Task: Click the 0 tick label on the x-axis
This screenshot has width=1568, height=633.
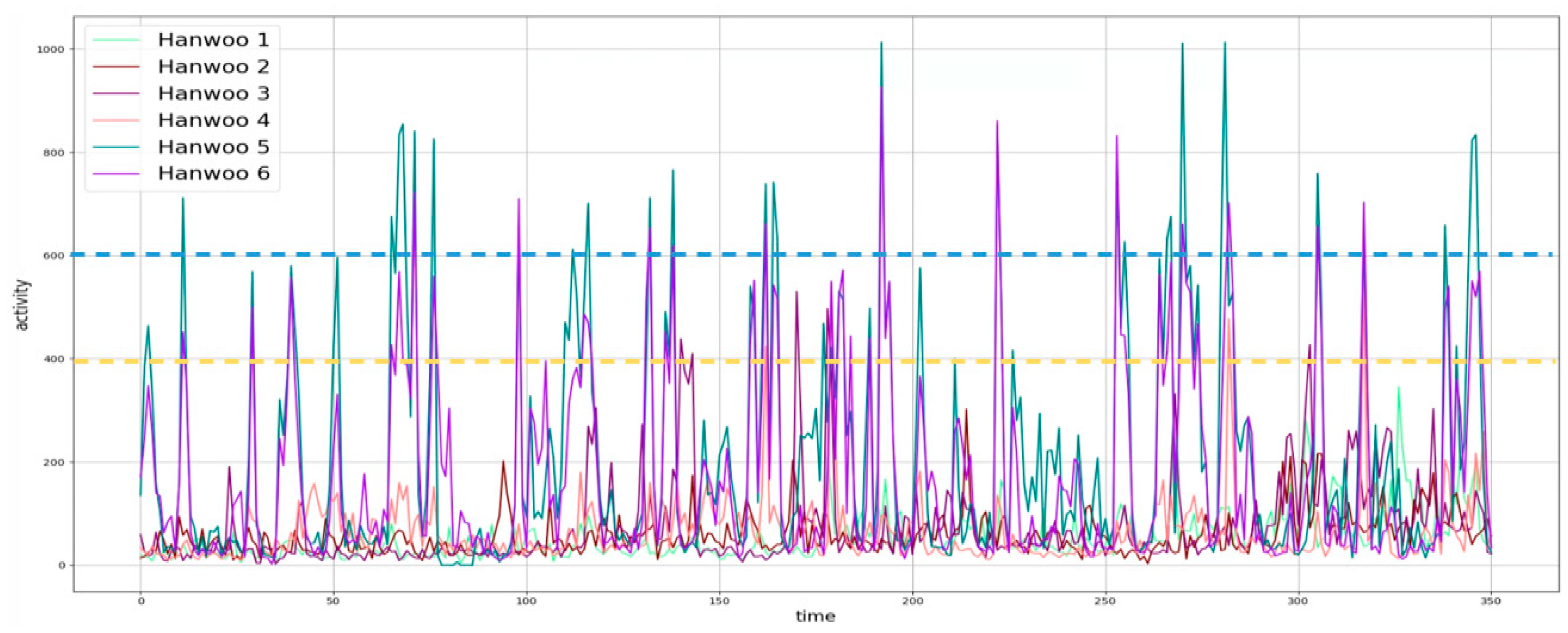Action: point(141,601)
